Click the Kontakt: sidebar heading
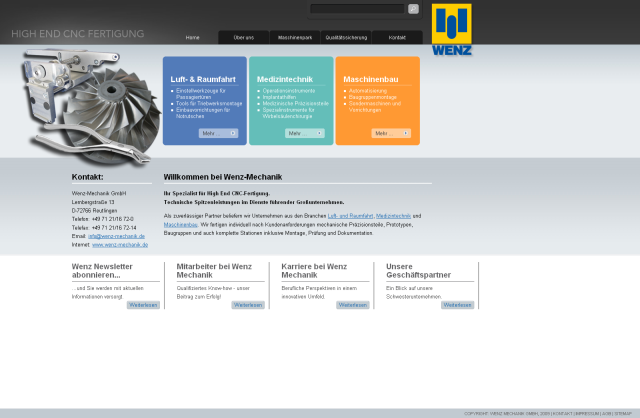Viewport: 640px width, 418px height. click(87, 177)
